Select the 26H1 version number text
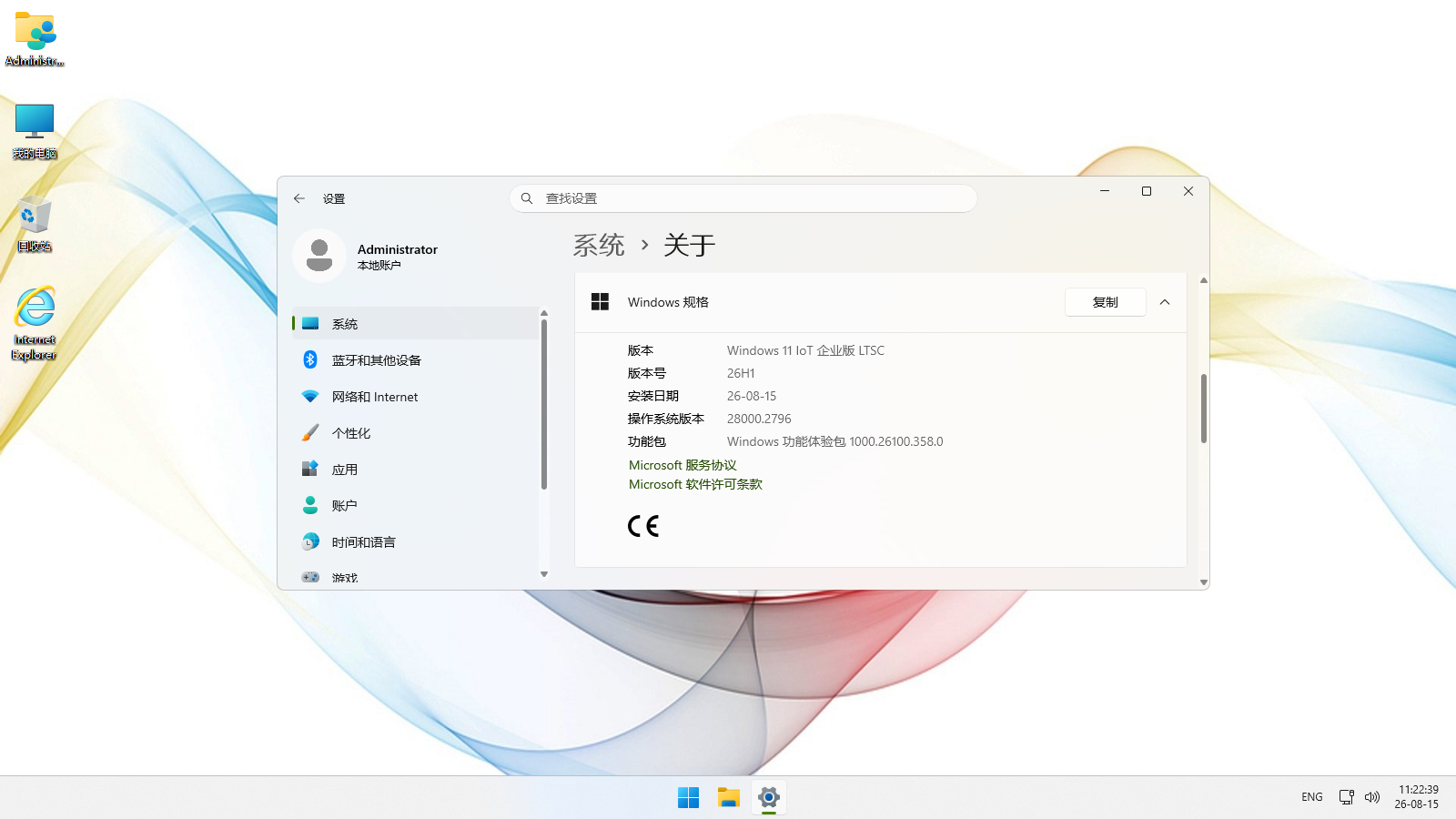Screen dimensions: 1456x819 click(741, 373)
